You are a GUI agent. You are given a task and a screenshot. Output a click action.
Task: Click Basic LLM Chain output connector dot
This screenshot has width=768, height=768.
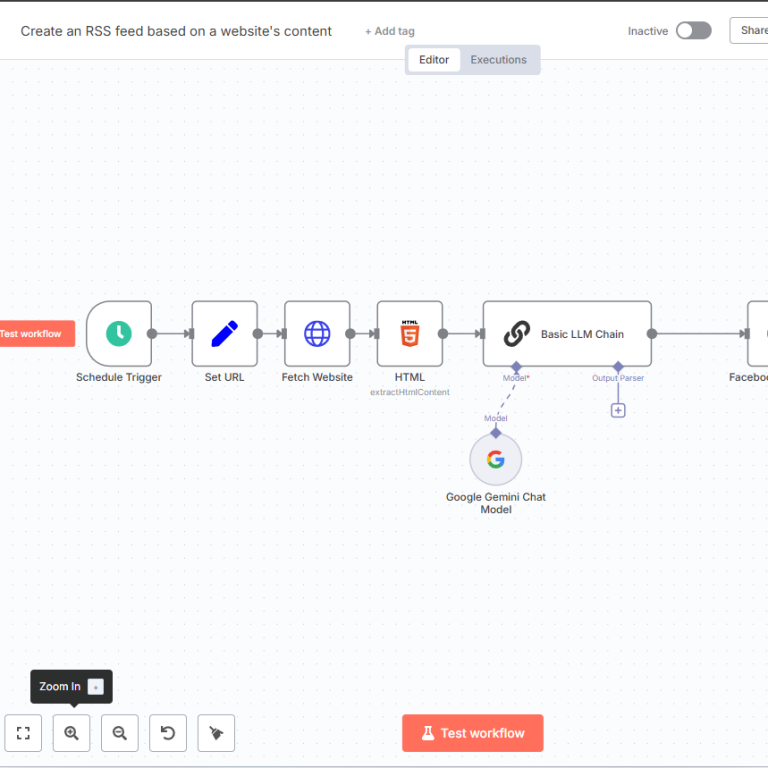pyautogui.click(x=652, y=334)
